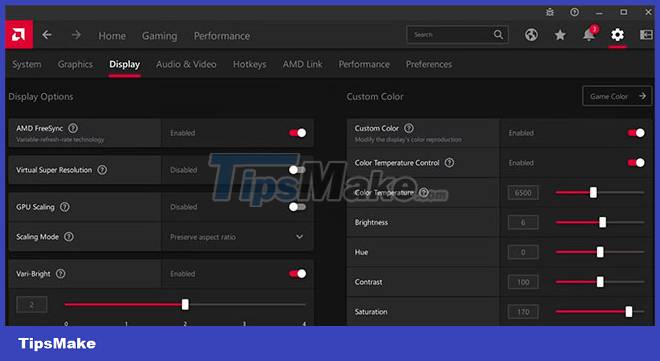Image resolution: width=660 pixels, height=361 pixels.
Task: Open the Preferences tab
Action: 429,64
